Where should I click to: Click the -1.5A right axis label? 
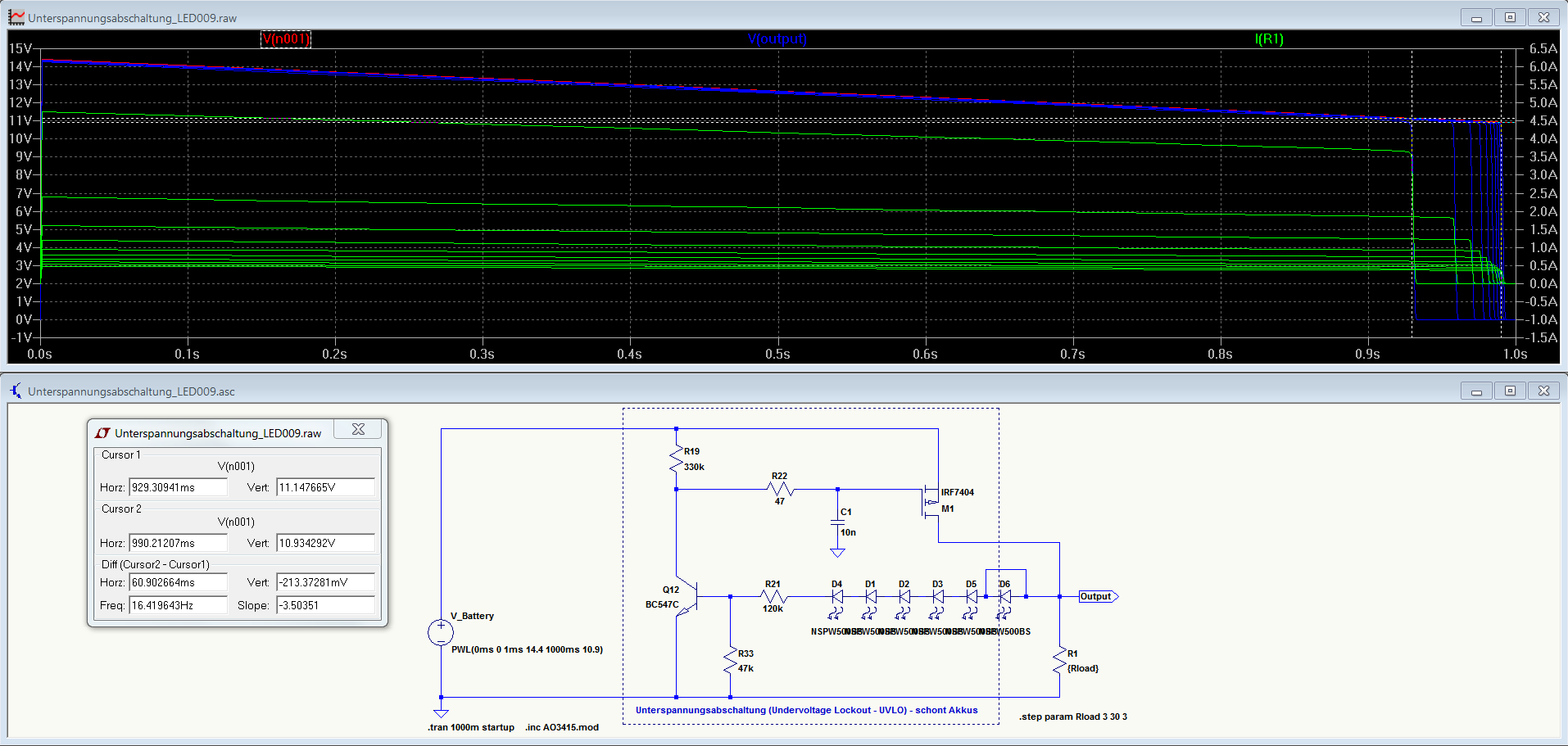click(x=1541, y=337)
